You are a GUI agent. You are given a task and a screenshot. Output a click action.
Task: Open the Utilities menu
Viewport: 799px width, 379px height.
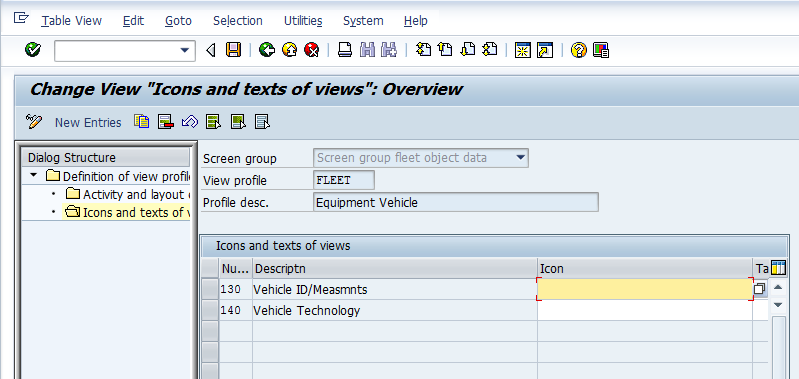click(x=303, y=21)
